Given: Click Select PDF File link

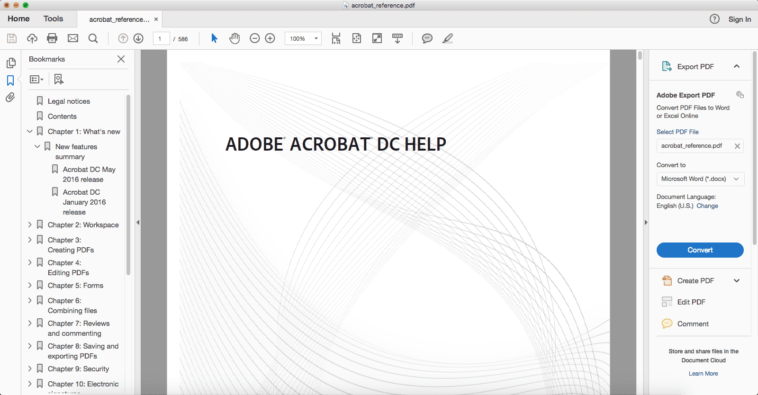Looking at the screenshot, I should (677, 132).
